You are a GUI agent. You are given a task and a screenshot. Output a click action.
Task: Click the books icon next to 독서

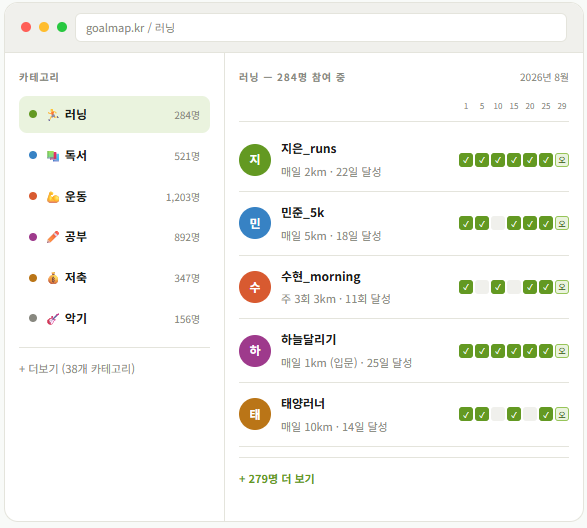click(53, 155)
